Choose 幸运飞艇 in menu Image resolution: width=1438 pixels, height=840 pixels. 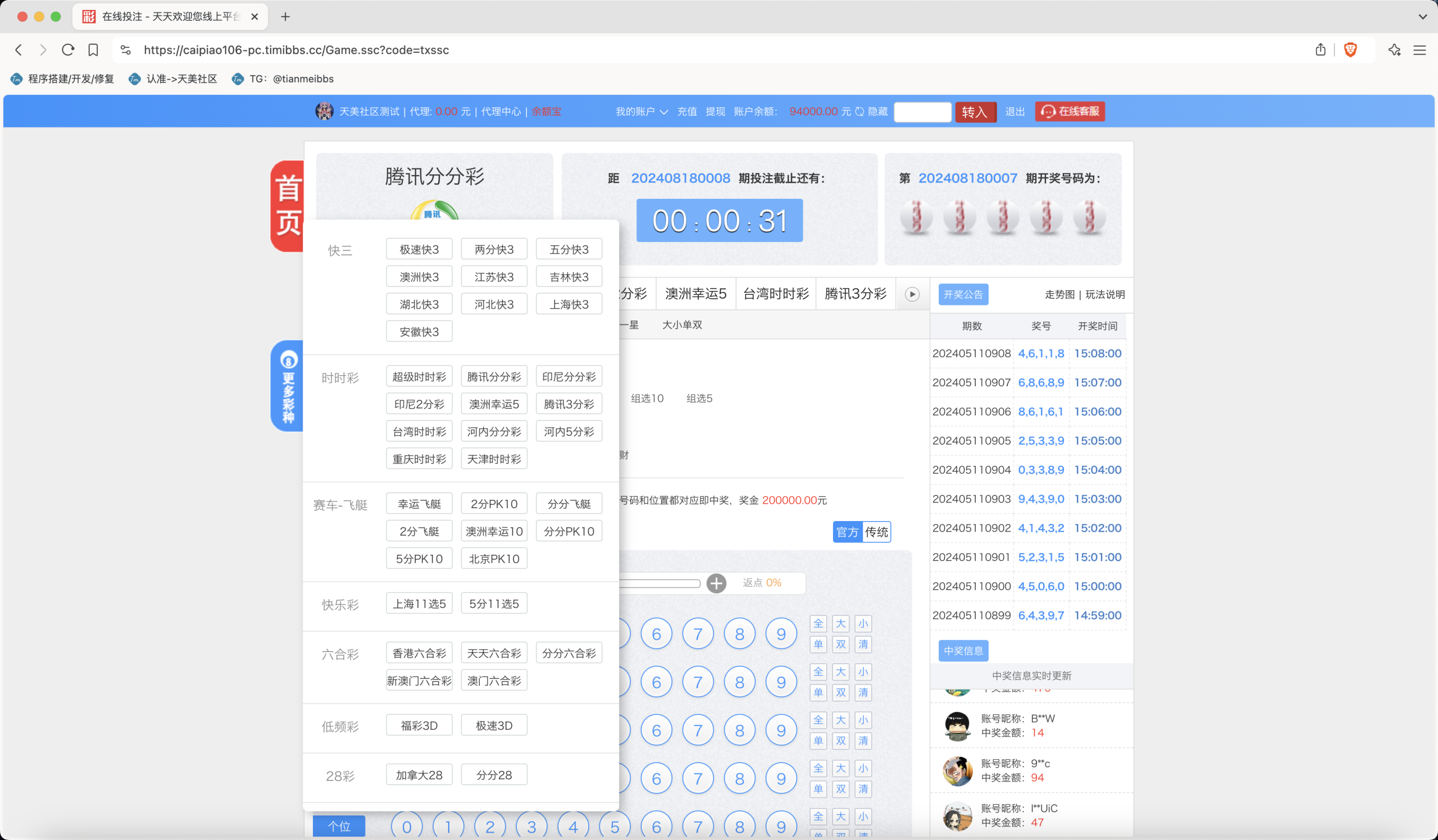[420, 504]
